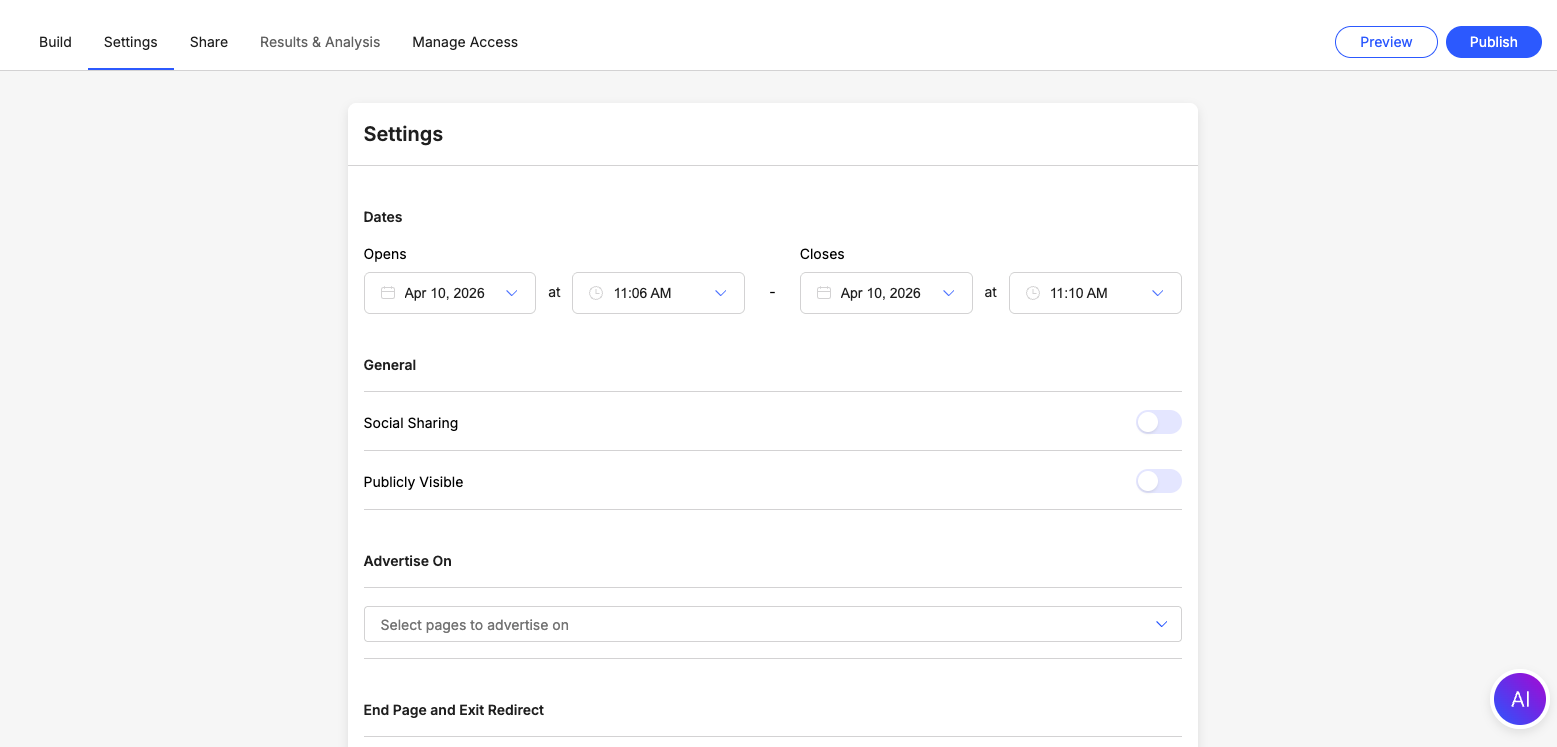This screenshot has height=747, width=1557.
Task: Open the Advertise On dropdown arrow
Action: pos(1161,624)
